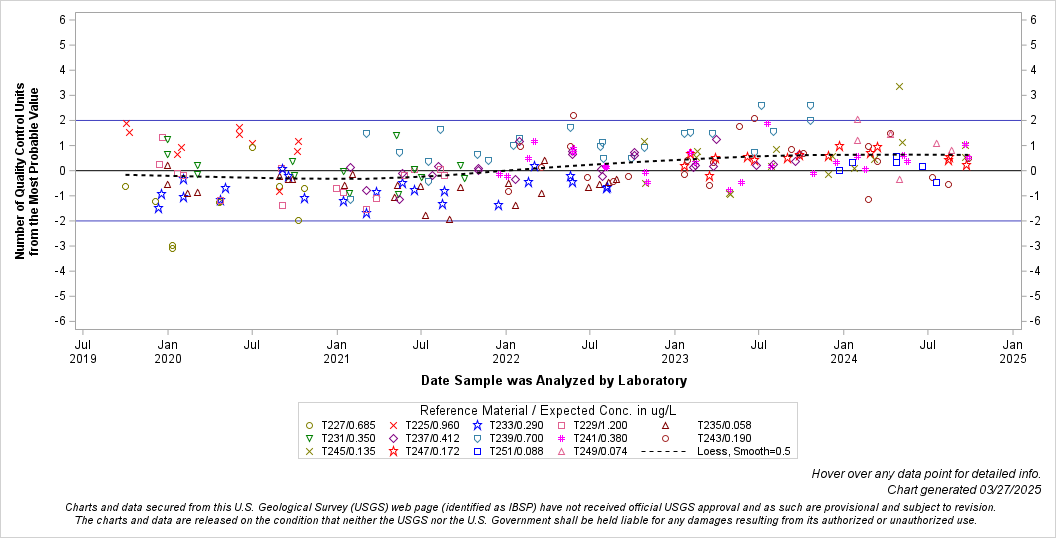Click the T247/0.172 red star legend entry
This screenshot has height=538, width=1056.
click(x=424, y=451)
